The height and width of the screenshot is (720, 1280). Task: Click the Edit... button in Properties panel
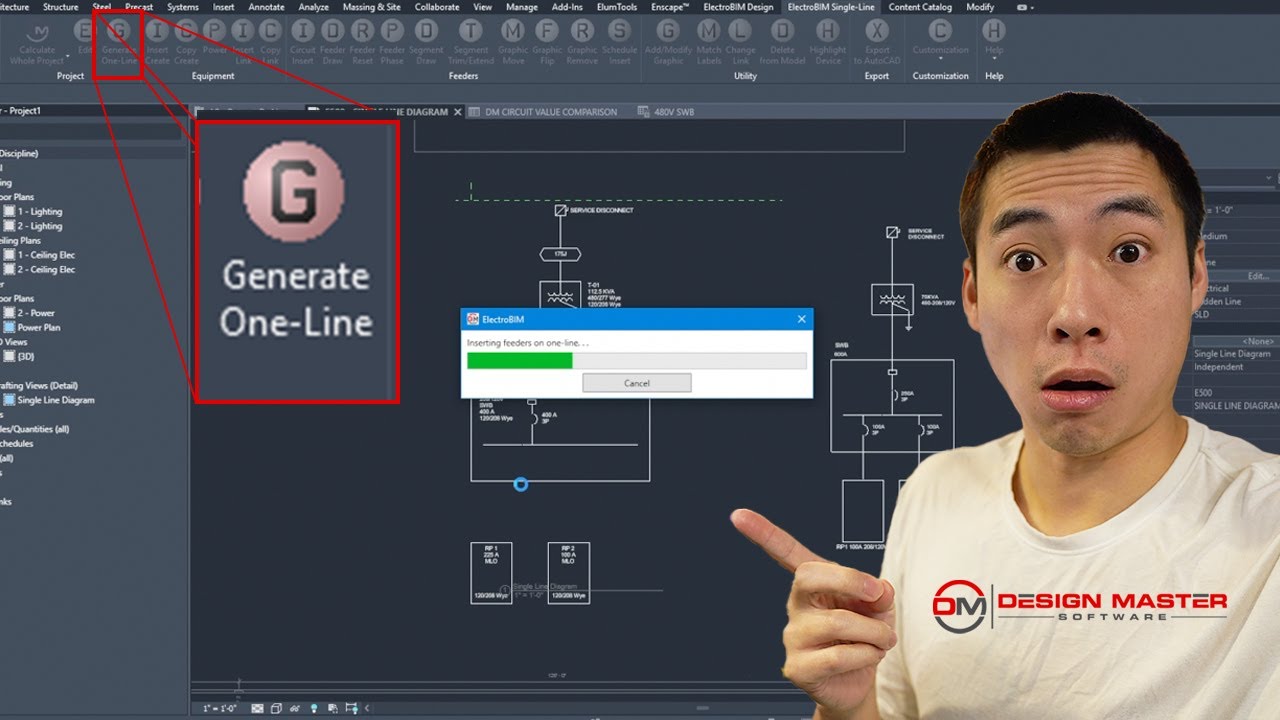[1258, 275]
